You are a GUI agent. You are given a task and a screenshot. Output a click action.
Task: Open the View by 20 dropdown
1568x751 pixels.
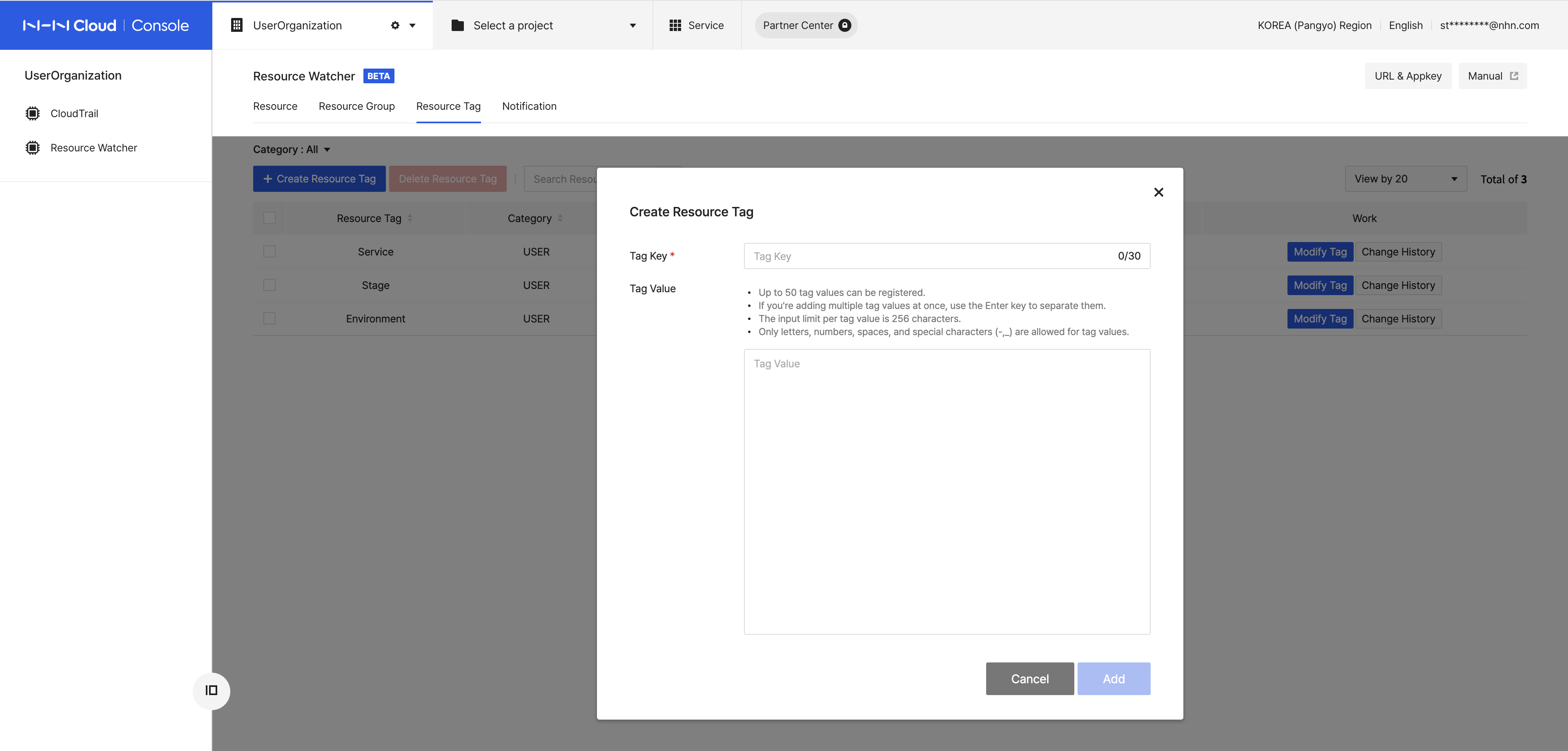[x=1405, y=179]
